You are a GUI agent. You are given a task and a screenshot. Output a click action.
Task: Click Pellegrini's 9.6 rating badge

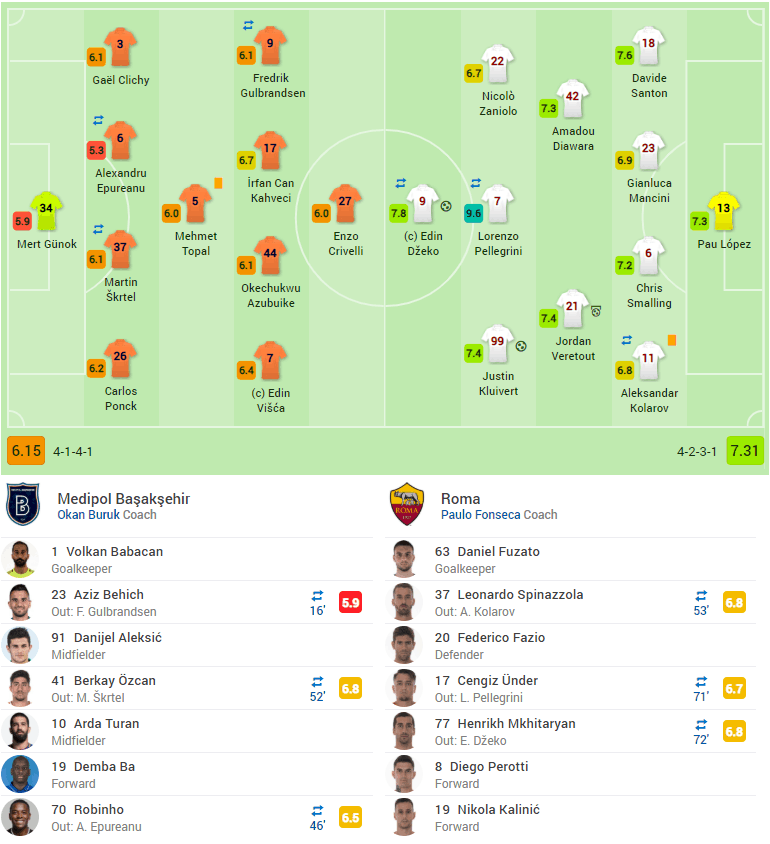point(474,213)
